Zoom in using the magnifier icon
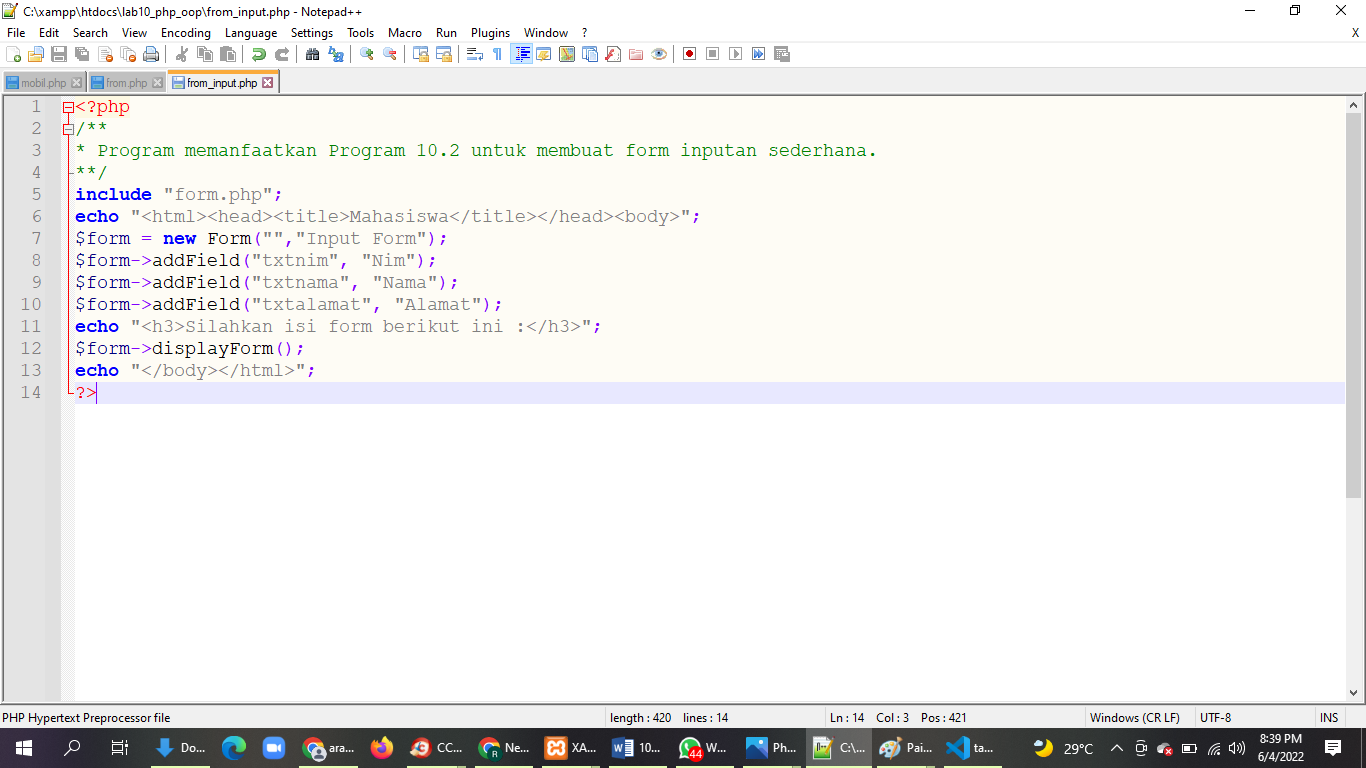Viewport: 1366px width, 768px height. [x=365, y=54]
